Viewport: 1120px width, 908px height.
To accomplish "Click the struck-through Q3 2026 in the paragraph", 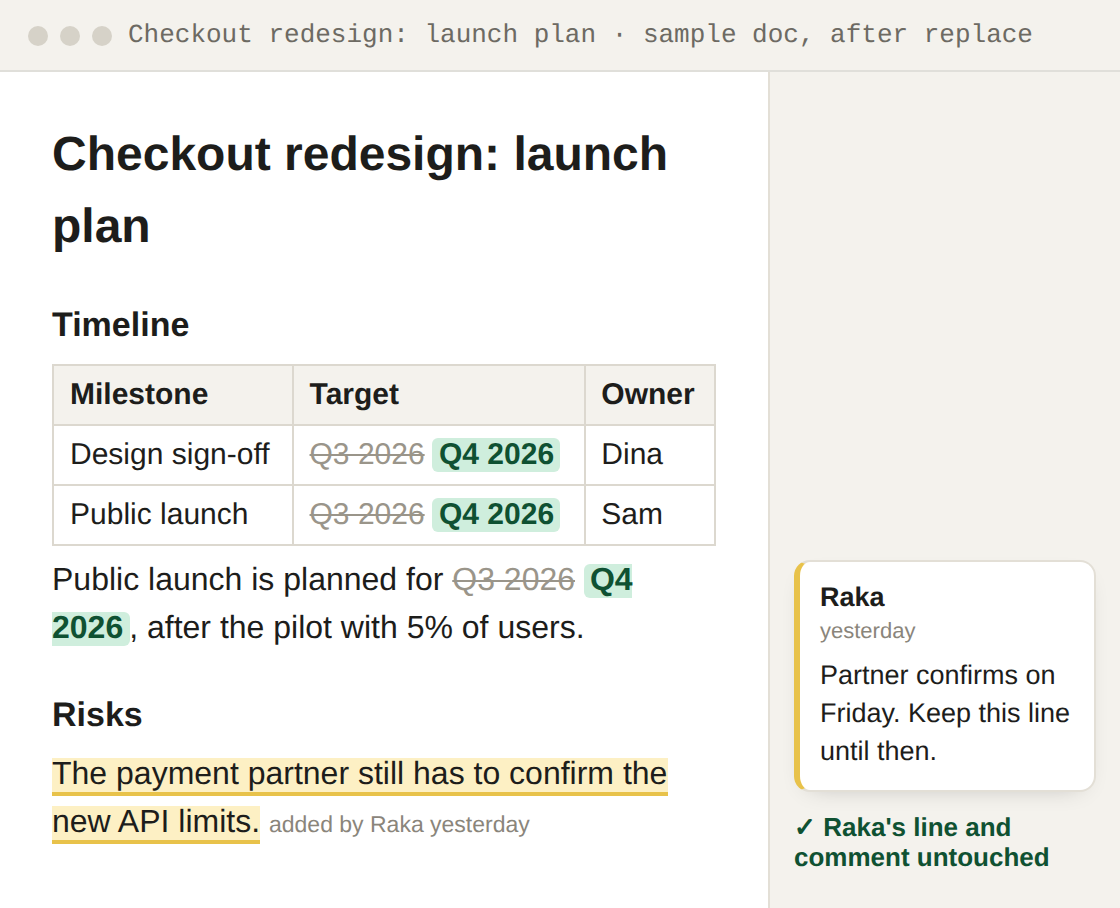I will coord(514,579).
